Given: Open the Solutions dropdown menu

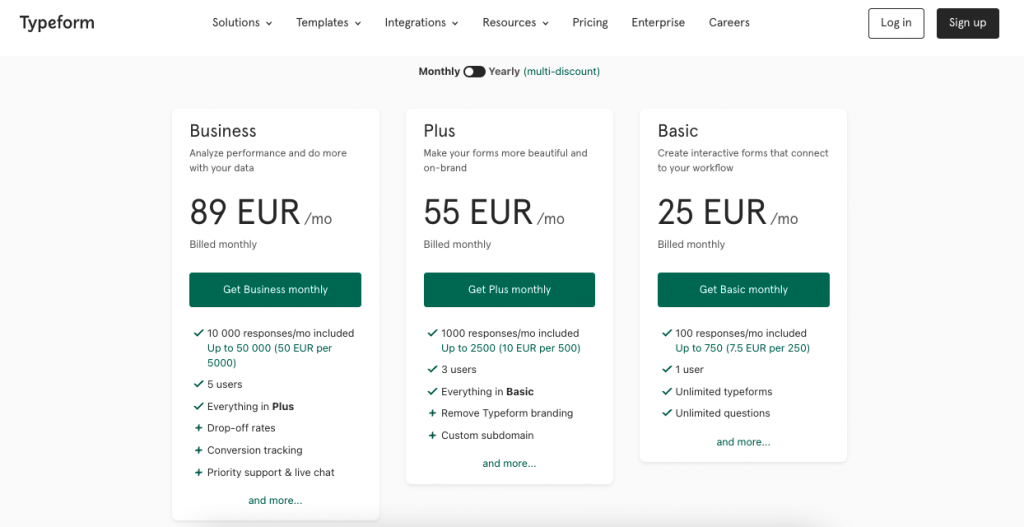Looking at the screenshot, I should (242, 23).
